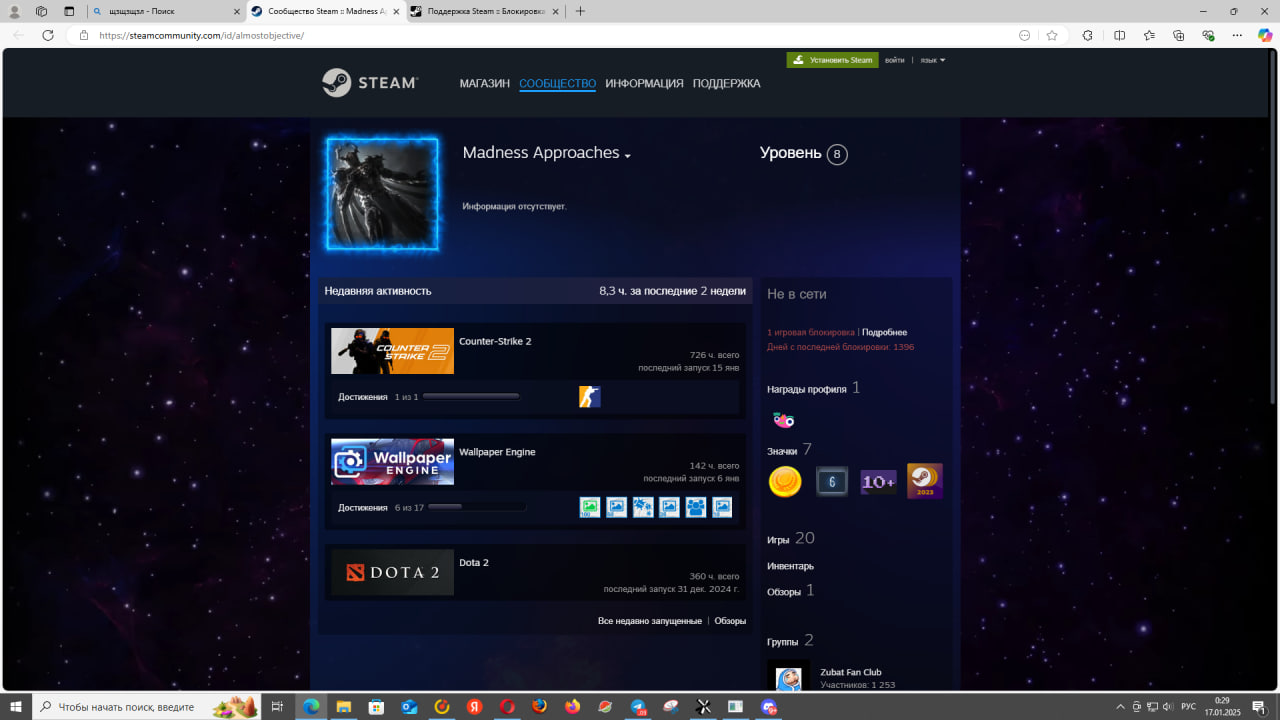Open the Обзоры 1 sidebar link
Image resolution: width=1280 pixels, height=720 pixels.
791,591
